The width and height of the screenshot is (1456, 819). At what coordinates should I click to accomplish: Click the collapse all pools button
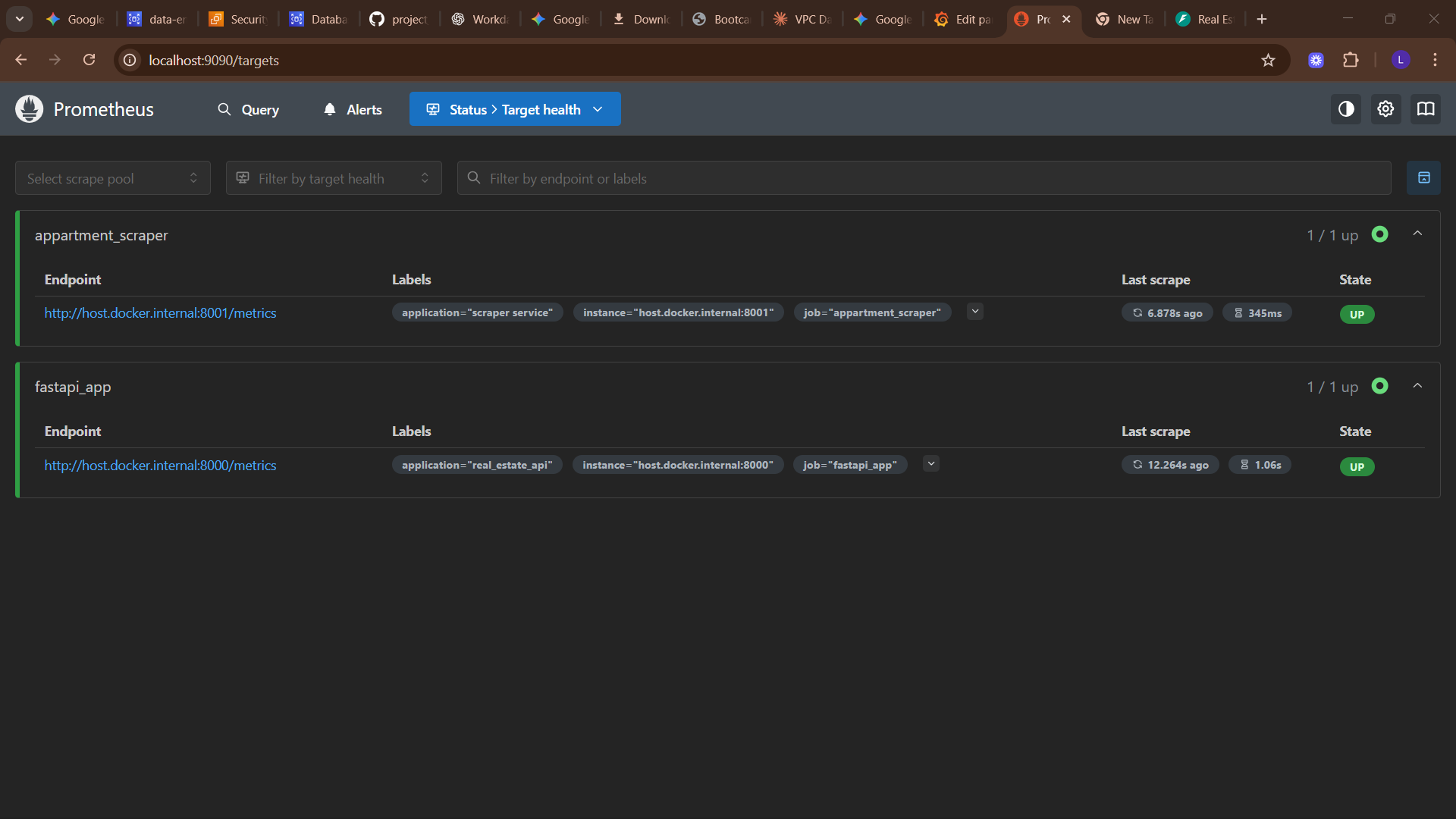point(1423,177)
